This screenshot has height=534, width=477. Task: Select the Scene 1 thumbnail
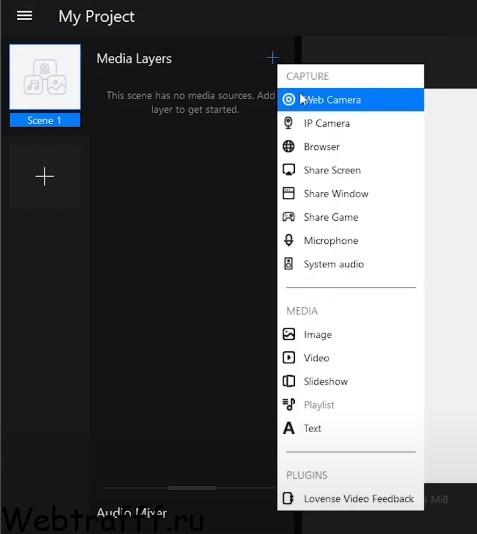tap(45, 77)
